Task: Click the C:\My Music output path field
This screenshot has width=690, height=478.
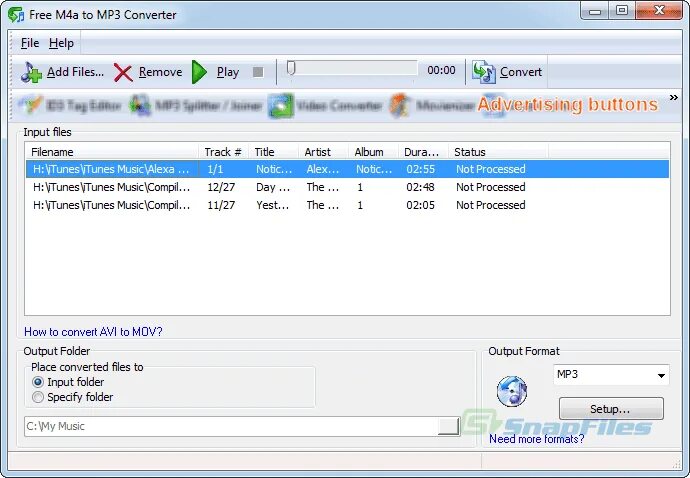Action: point(231,427)
